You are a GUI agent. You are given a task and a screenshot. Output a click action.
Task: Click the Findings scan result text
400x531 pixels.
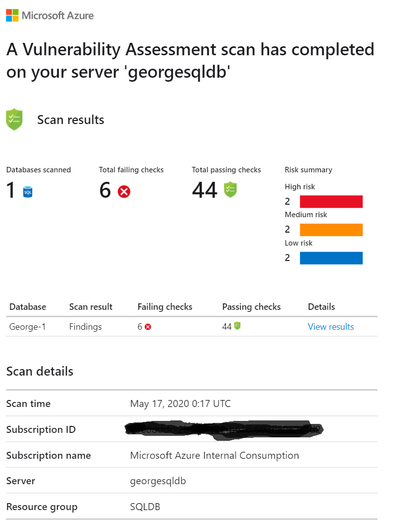pyautogui.click(x=85, y=327)
